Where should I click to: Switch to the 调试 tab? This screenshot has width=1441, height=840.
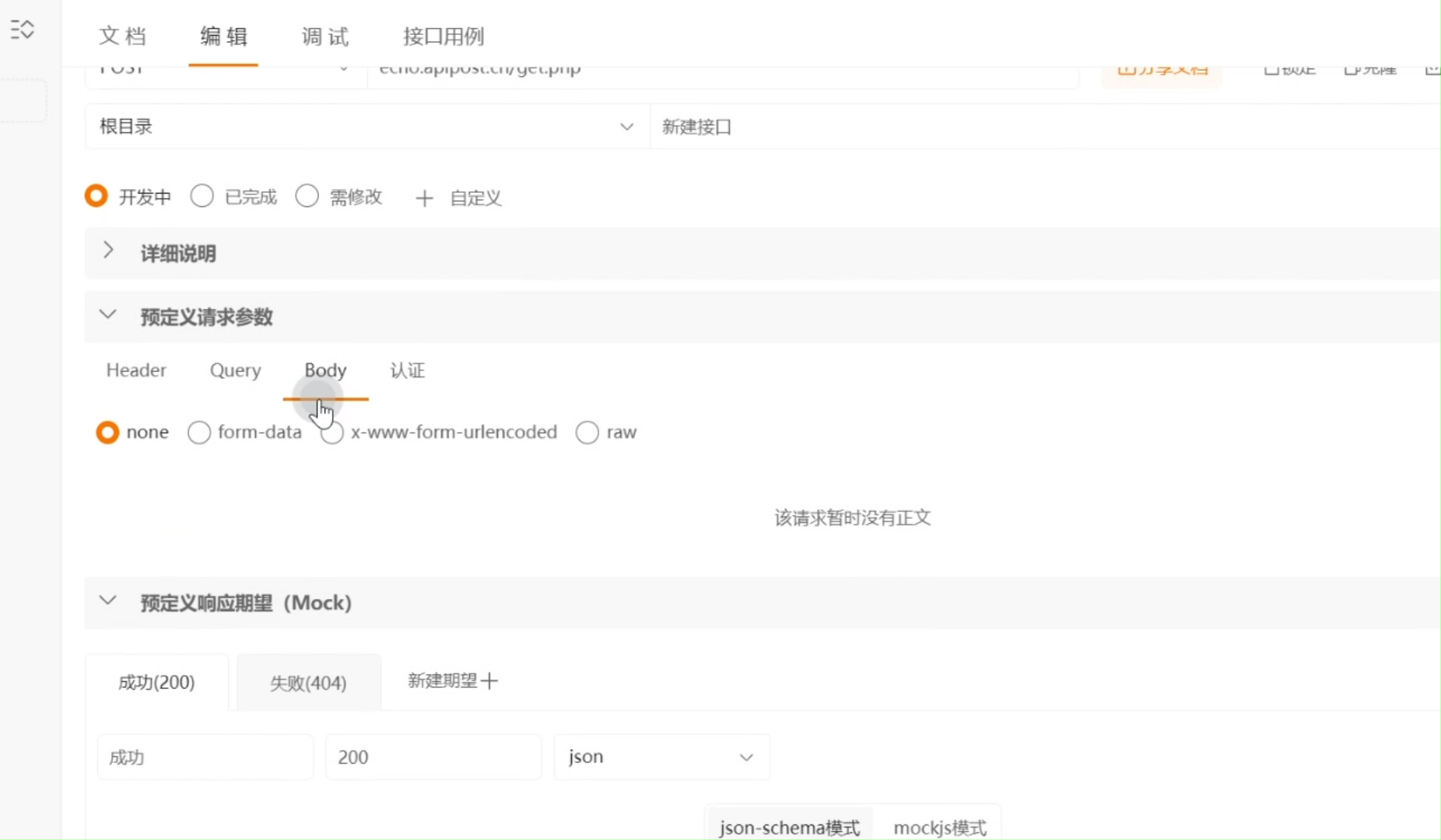pyautogui.click(x=325, y=37)
